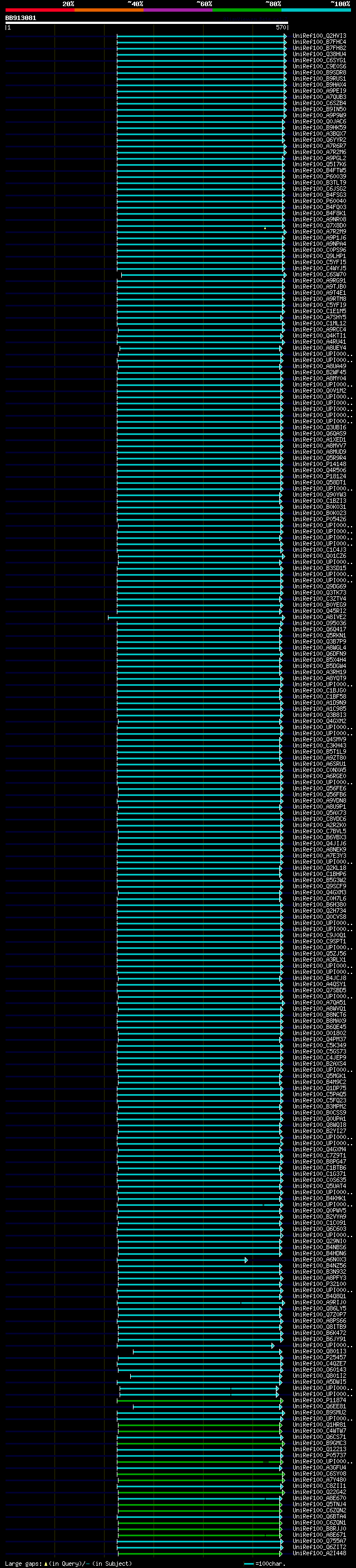The width and height of the screenshot is (356, 1568).
Task: Click hit label UniRef100_B9SDR8
Action: coord(319,73)
